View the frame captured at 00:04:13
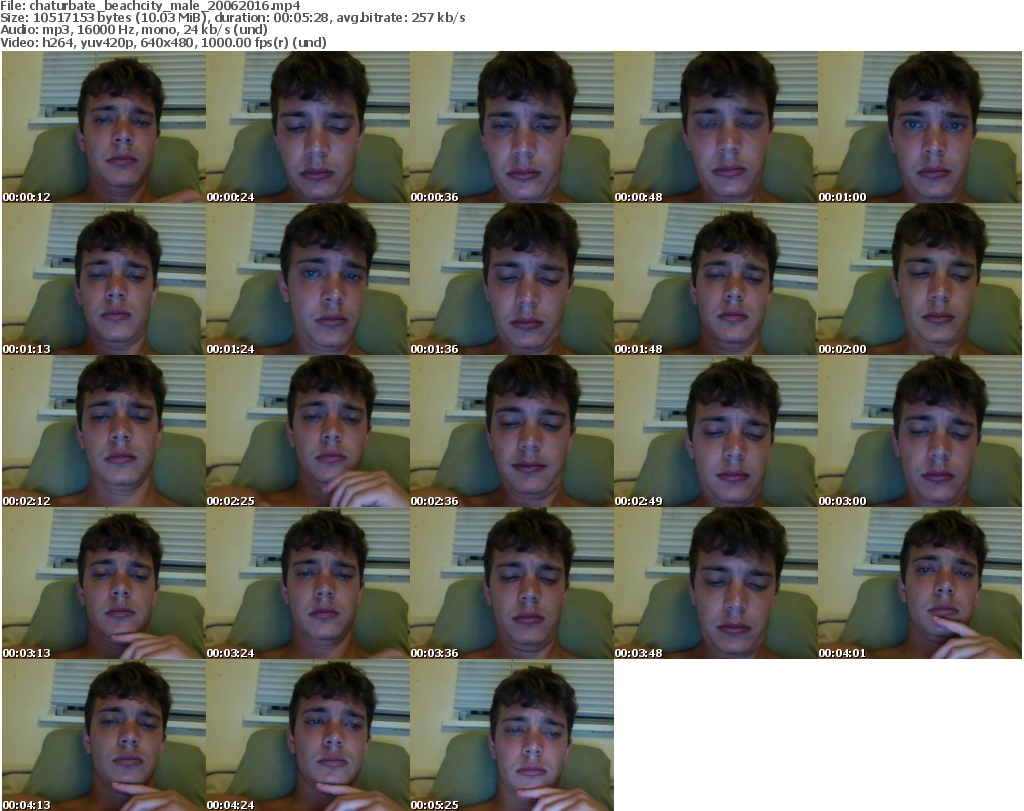The image size is (1024, 811). pos(104,736)
